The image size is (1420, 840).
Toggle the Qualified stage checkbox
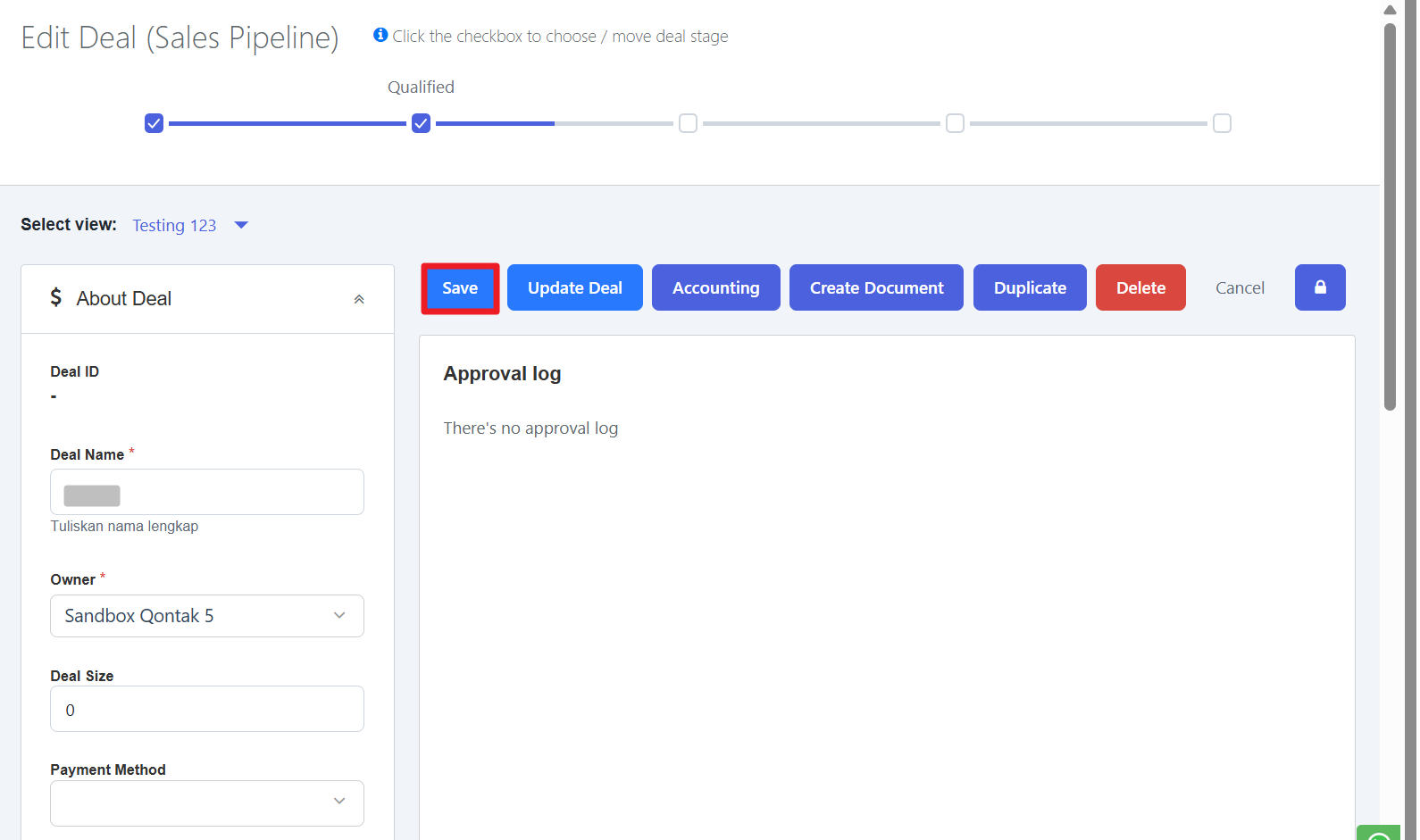(x=421, y=123)
